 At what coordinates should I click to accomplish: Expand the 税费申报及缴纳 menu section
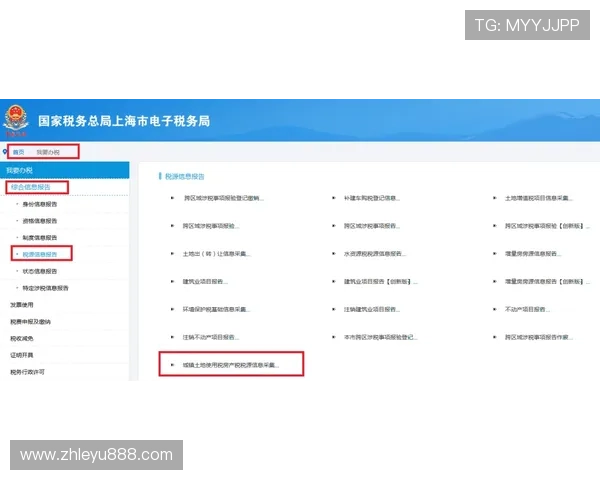30,322
